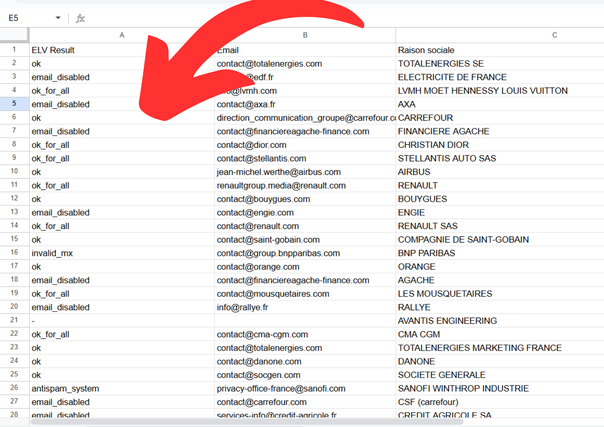Select the 'AGACHE' cell in row 18
This screenshot has height=427, width=604.
tap(500, 280)
